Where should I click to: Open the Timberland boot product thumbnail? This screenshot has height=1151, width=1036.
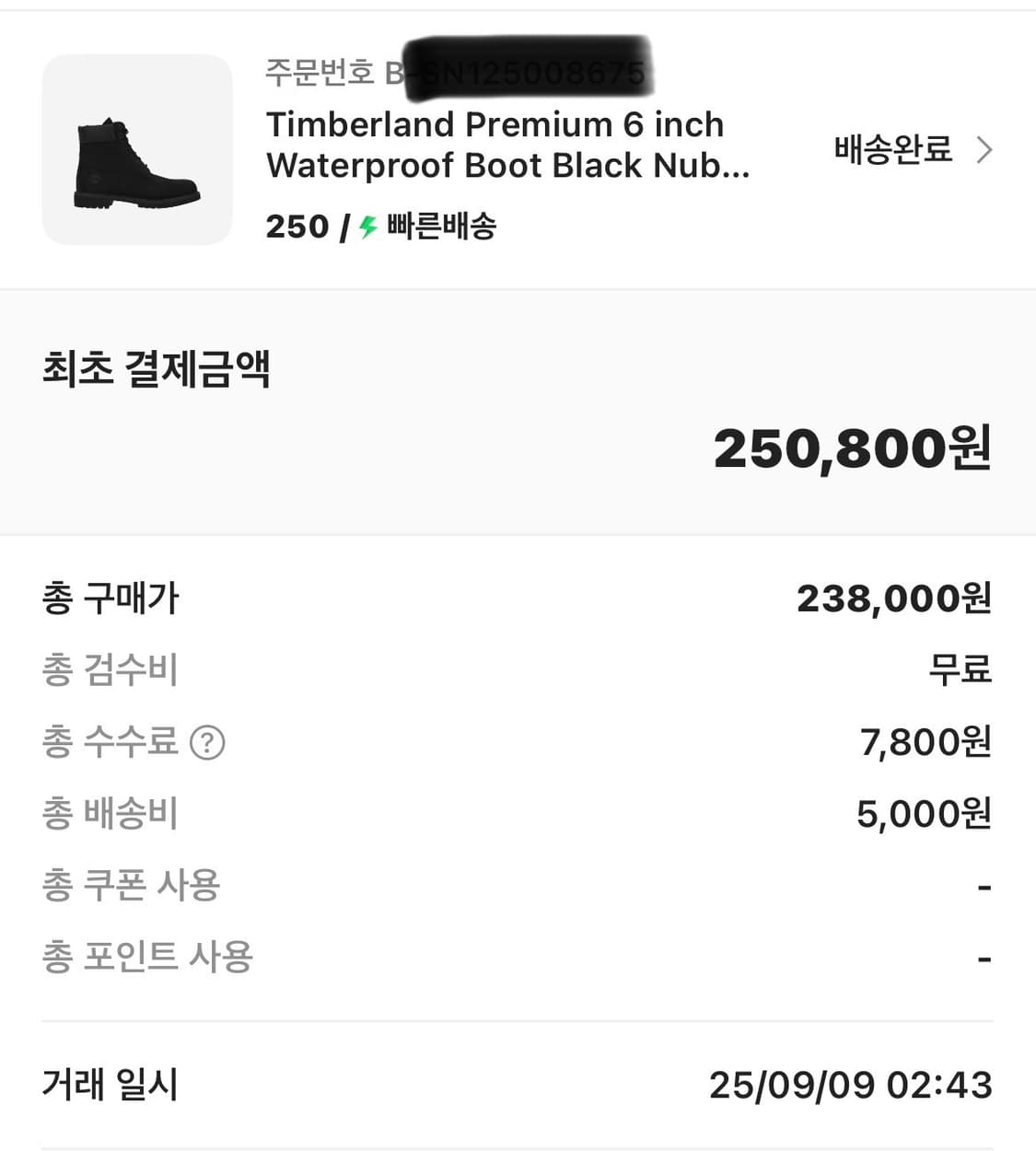coord(137,149)
